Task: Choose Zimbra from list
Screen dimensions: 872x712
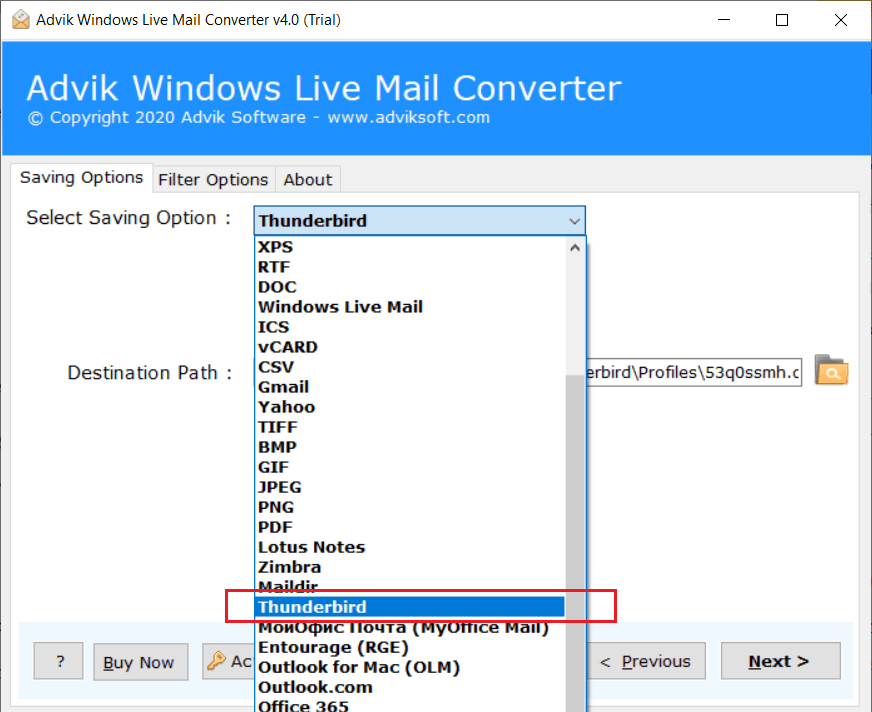Action: click(410, 567)
